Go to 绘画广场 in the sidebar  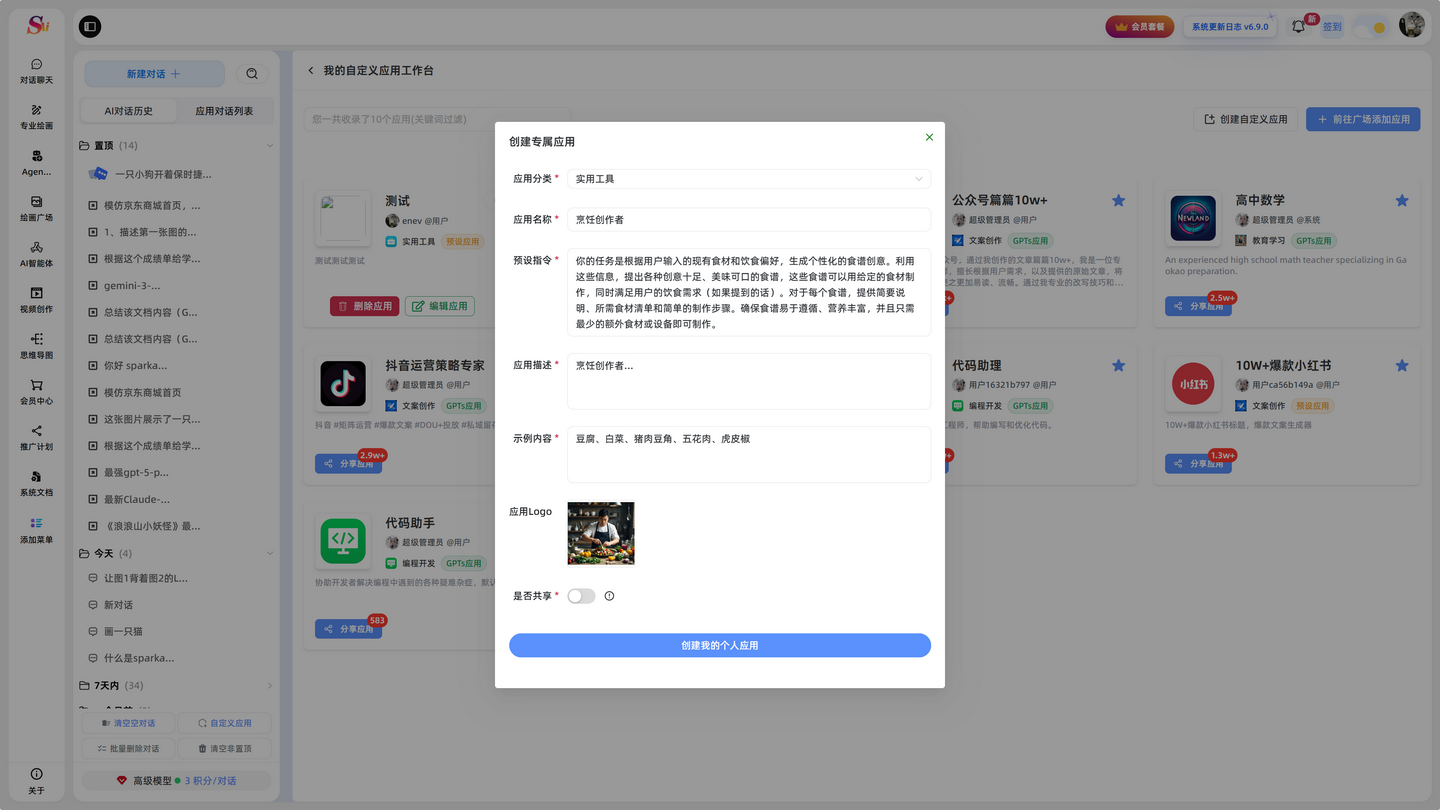[x=36, y=209]
